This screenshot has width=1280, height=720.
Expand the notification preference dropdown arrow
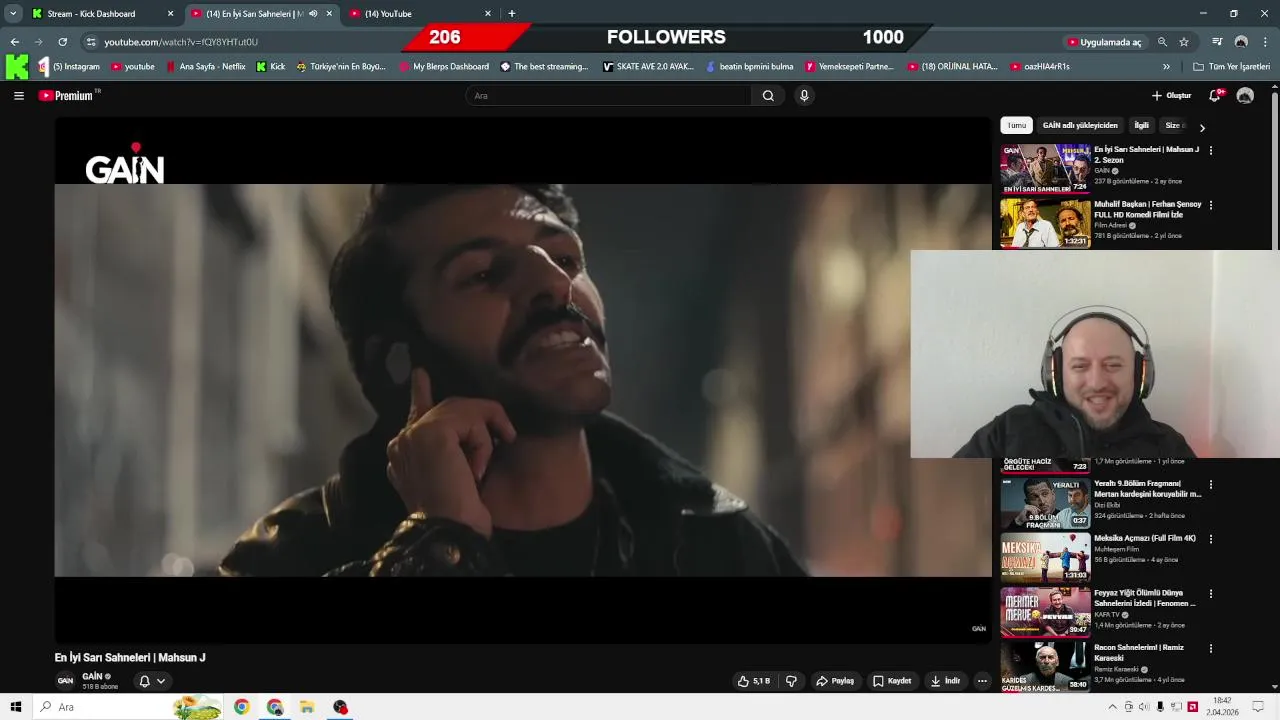(161, 681)
